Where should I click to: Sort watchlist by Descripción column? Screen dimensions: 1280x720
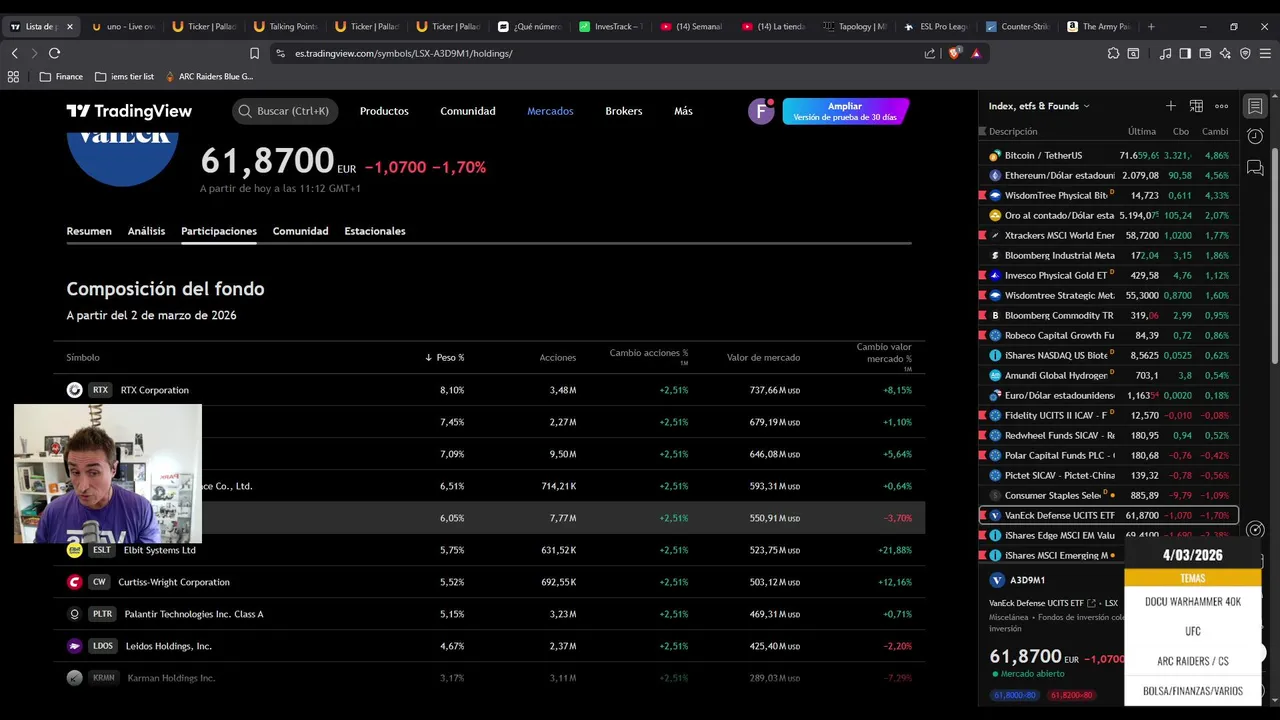pos(1013,131)
